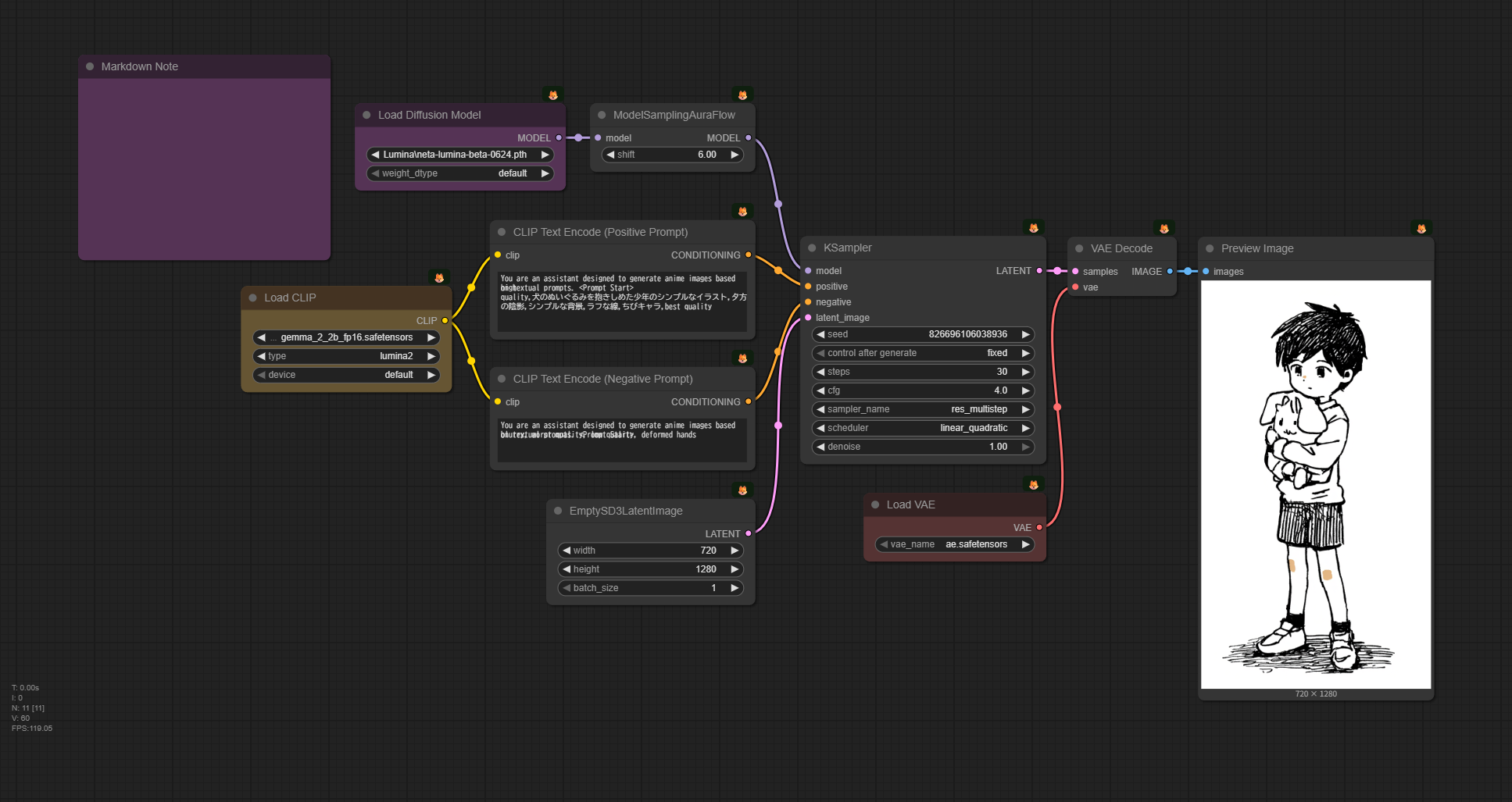Click fox badge above the Positive Prompt node

click(x=742, y=212)
